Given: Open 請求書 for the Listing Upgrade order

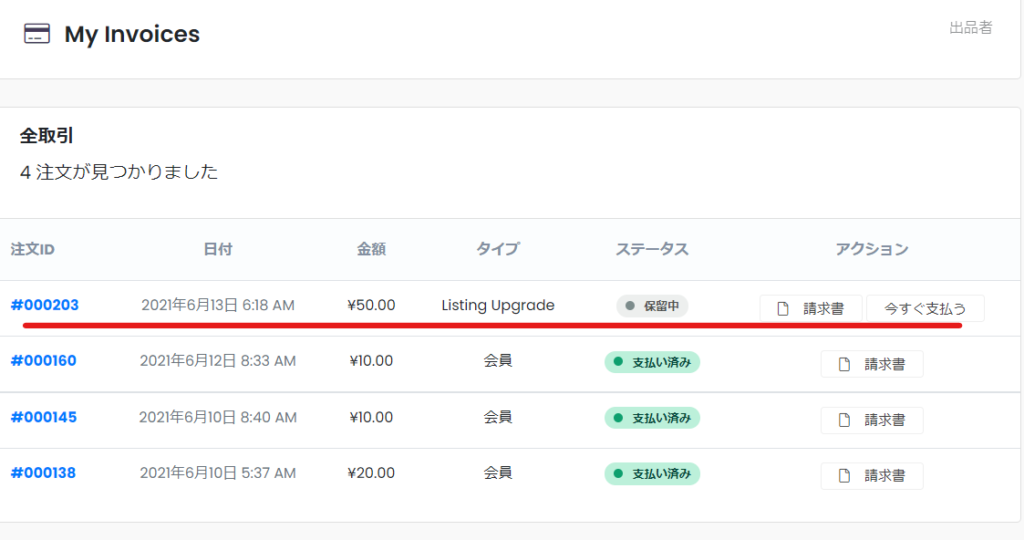Looking at the screenshot, I should pos(811,309).
